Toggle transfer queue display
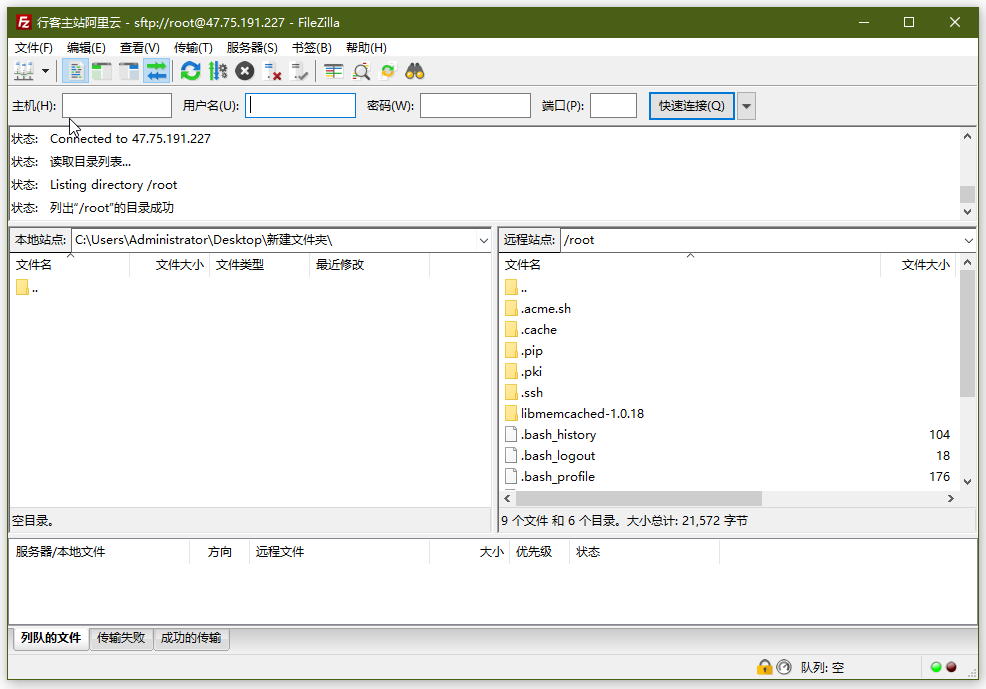 tap(157, 72)
